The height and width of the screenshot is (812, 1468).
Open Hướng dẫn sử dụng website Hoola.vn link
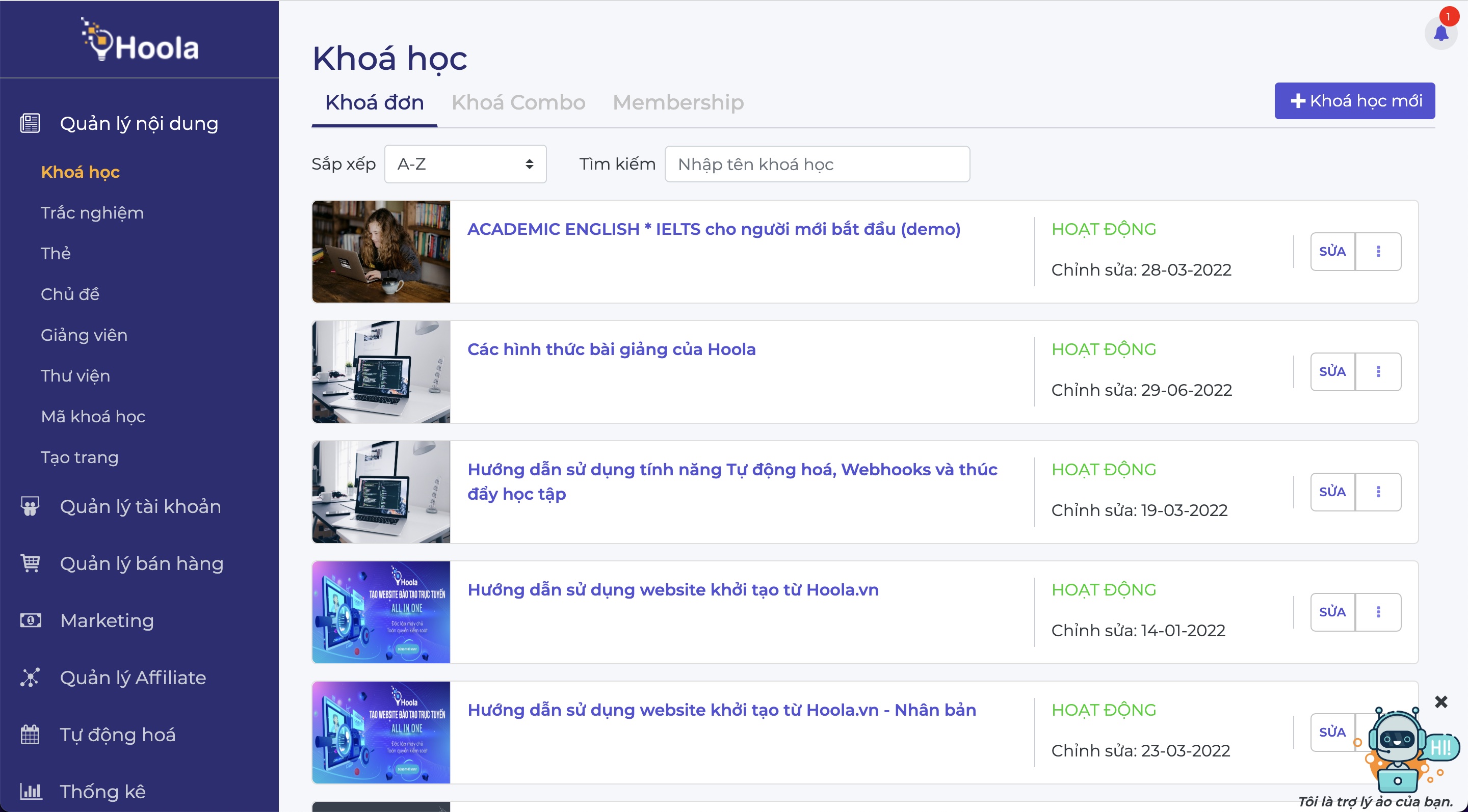tap(673, 589)
